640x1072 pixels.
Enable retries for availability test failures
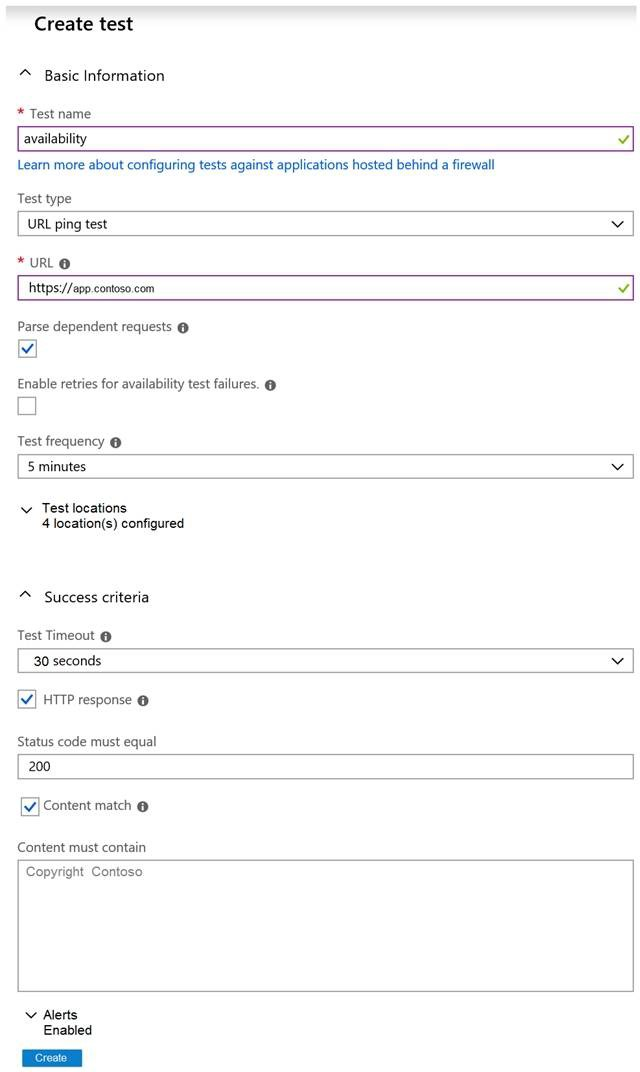point(27,406)
